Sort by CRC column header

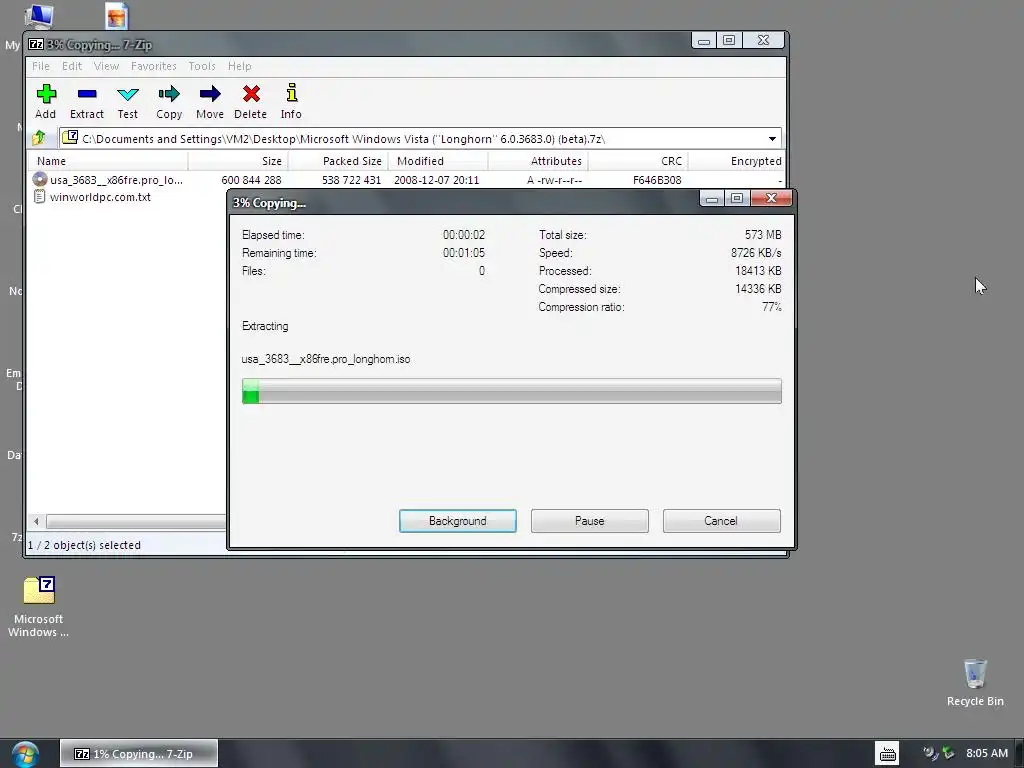pyautogui.click(x=638, y=161)
